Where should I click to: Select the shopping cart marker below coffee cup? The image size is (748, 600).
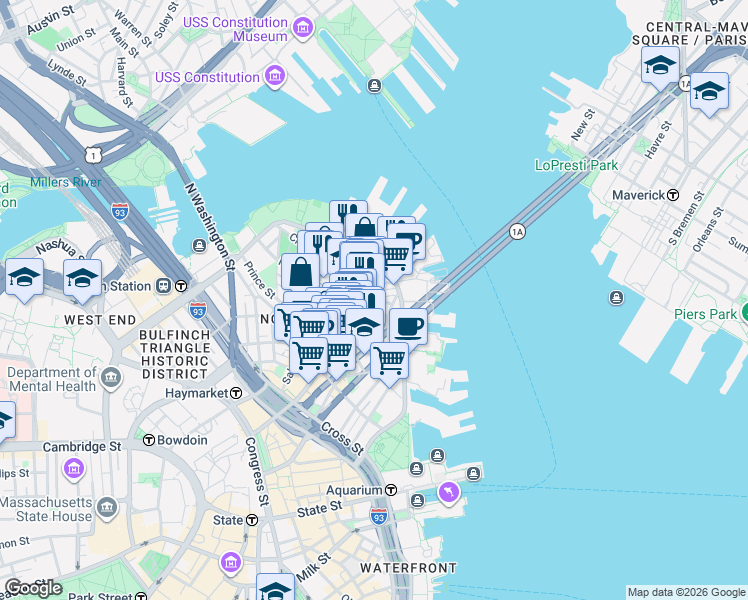[390, 361]
